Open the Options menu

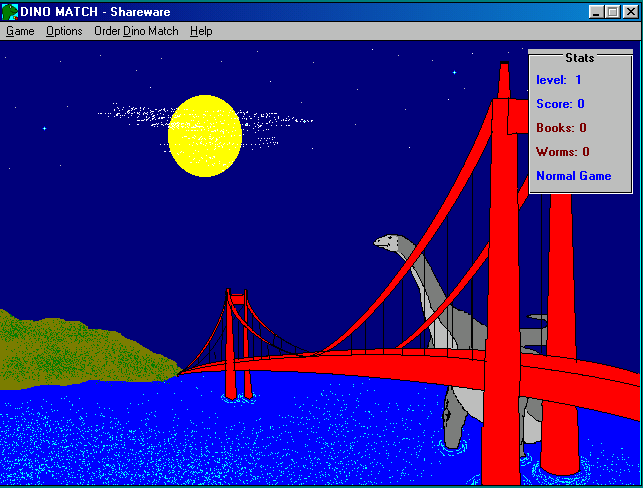(64, 31)
